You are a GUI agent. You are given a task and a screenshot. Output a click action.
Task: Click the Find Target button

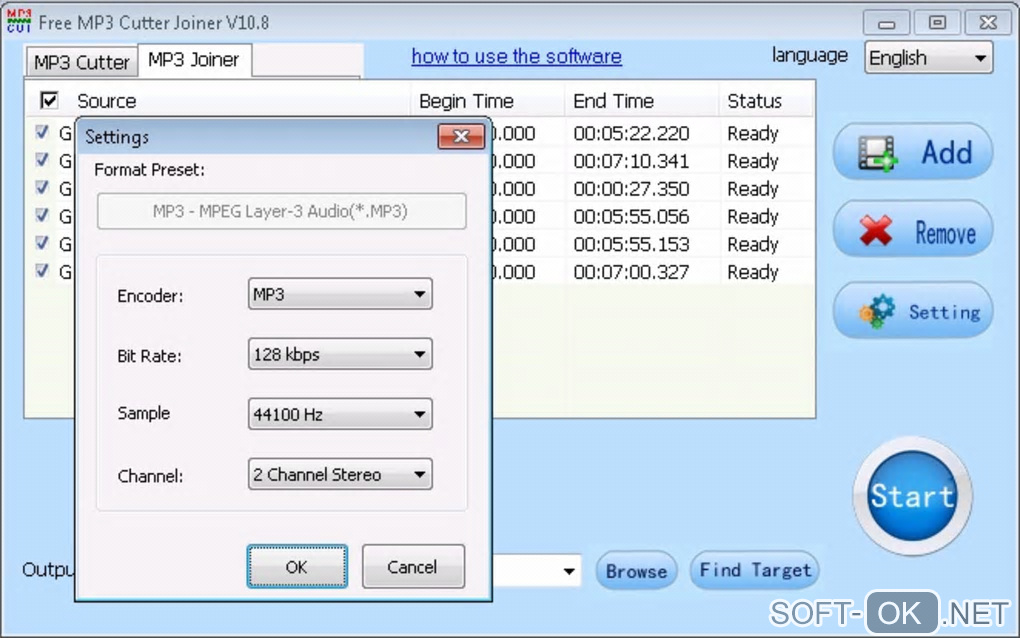(x=755, y=570)
